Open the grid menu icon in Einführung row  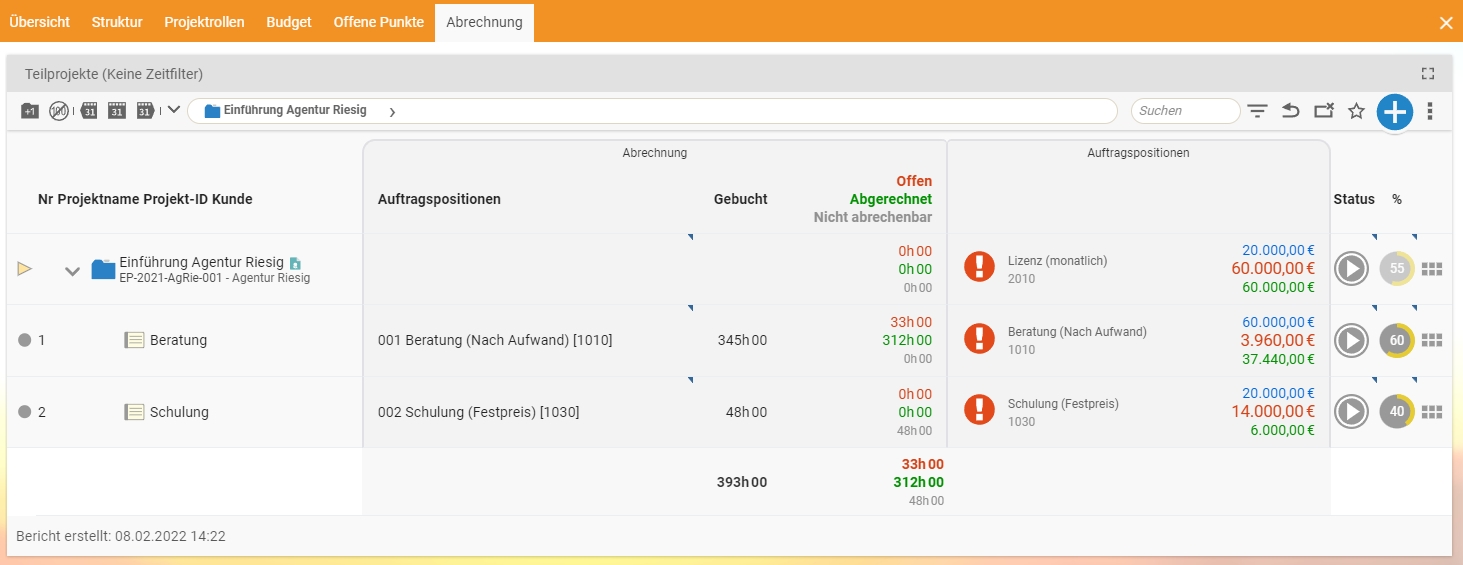pyautogui.click(x=1432, y=269)
